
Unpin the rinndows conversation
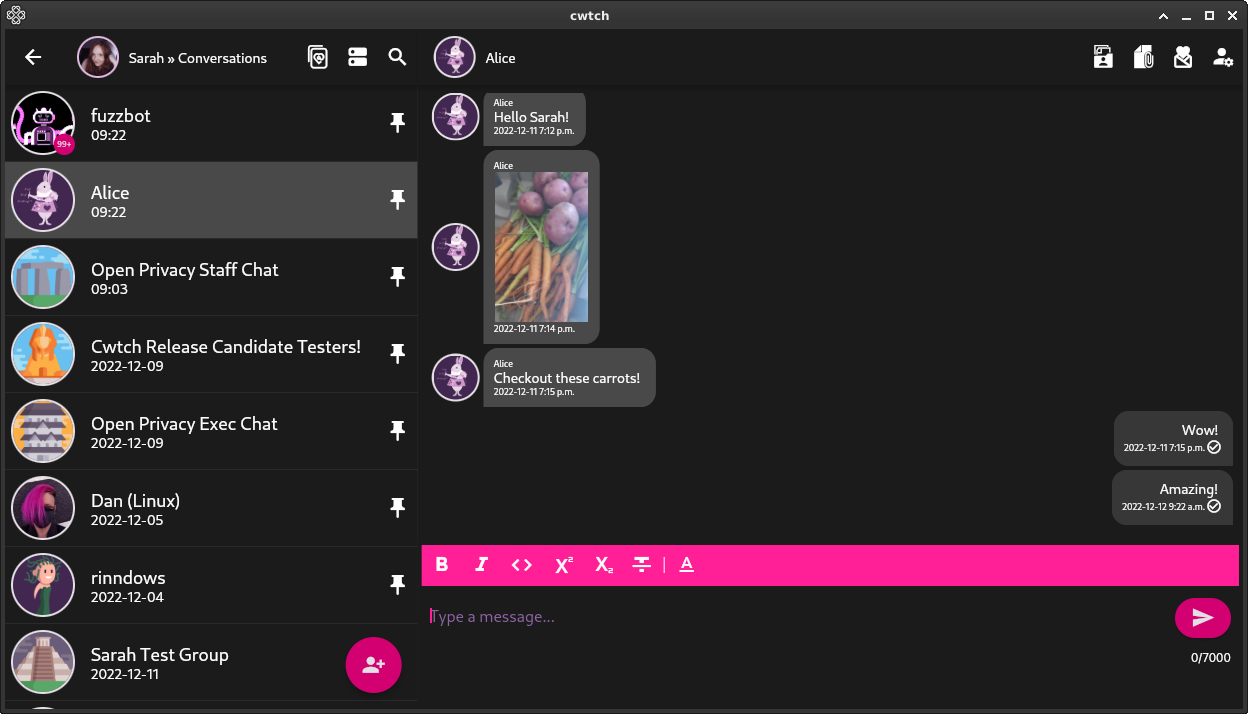pyautogui.click(x=398, y=585)
